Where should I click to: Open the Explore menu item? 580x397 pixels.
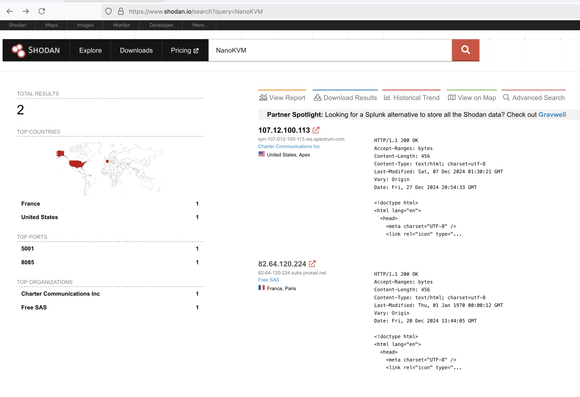coord(90,50)
